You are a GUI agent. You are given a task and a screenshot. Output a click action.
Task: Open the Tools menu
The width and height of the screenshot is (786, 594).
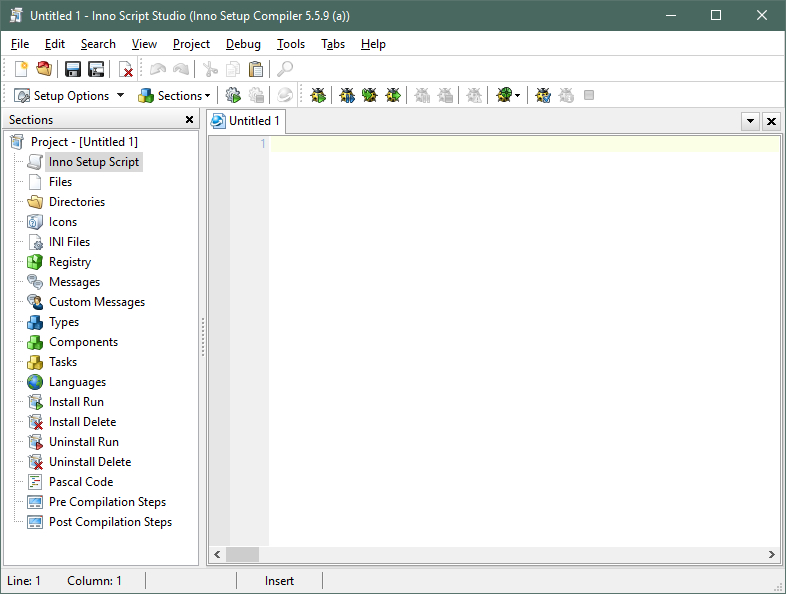(291, 44)
